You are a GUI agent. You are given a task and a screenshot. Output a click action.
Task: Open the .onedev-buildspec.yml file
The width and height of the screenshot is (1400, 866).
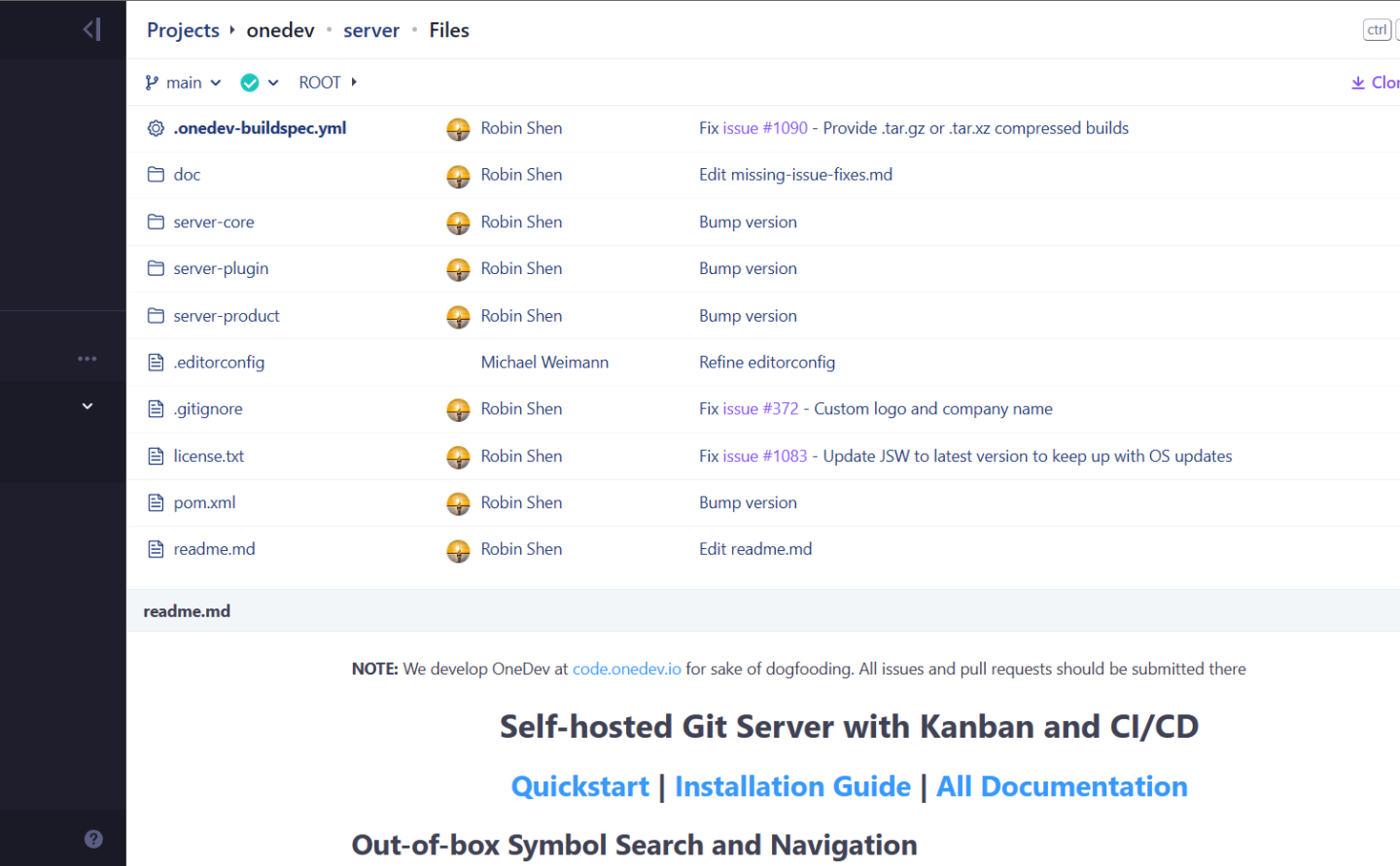pos(260,128)
